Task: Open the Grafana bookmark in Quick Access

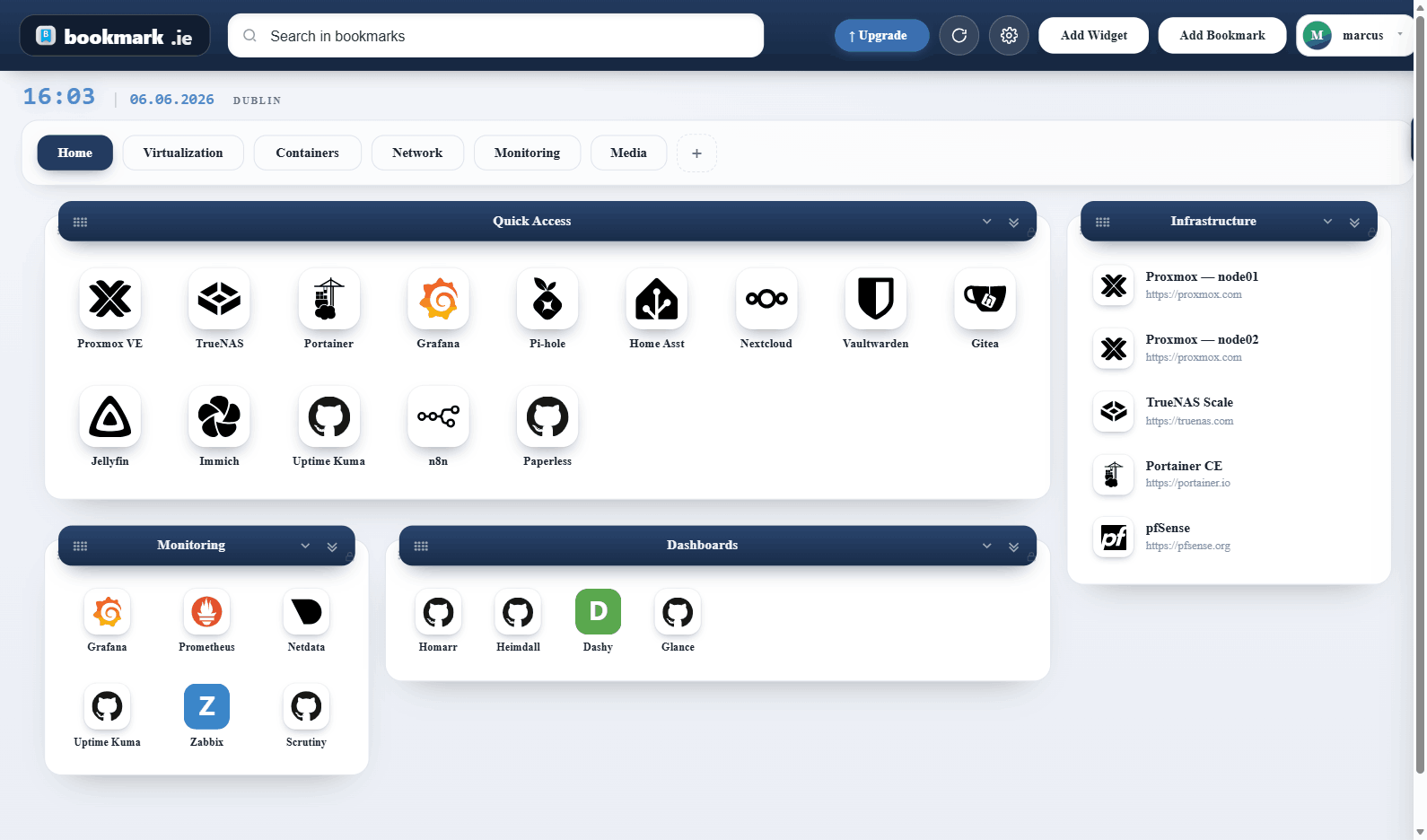Action: point(438,299)
